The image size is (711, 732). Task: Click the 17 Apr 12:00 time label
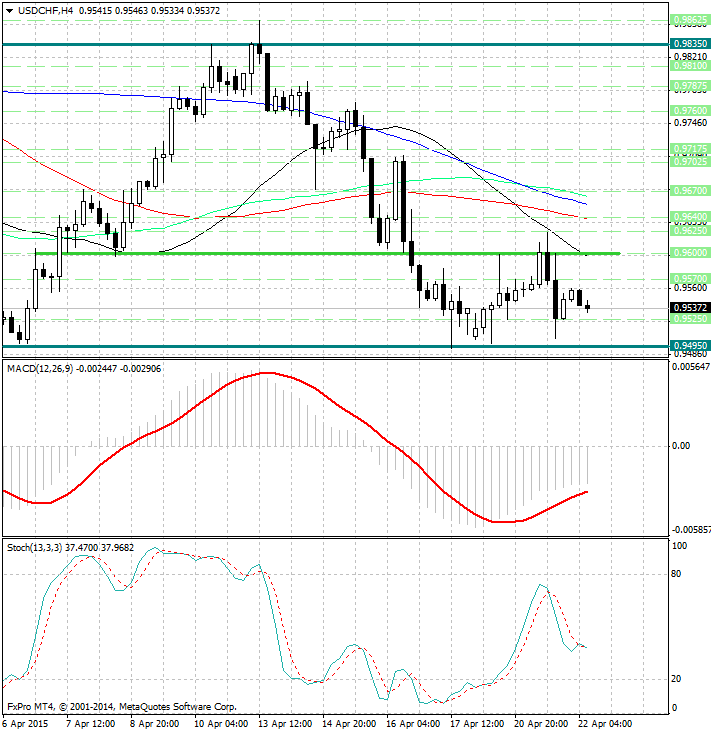tap(477, 724)
